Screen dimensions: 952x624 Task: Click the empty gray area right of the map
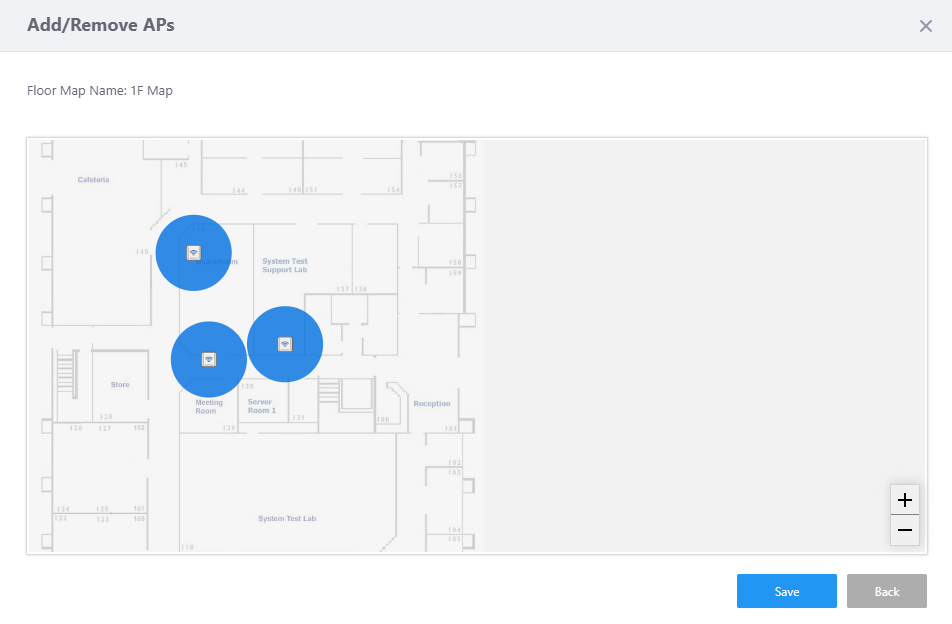(x=700, y=330)
